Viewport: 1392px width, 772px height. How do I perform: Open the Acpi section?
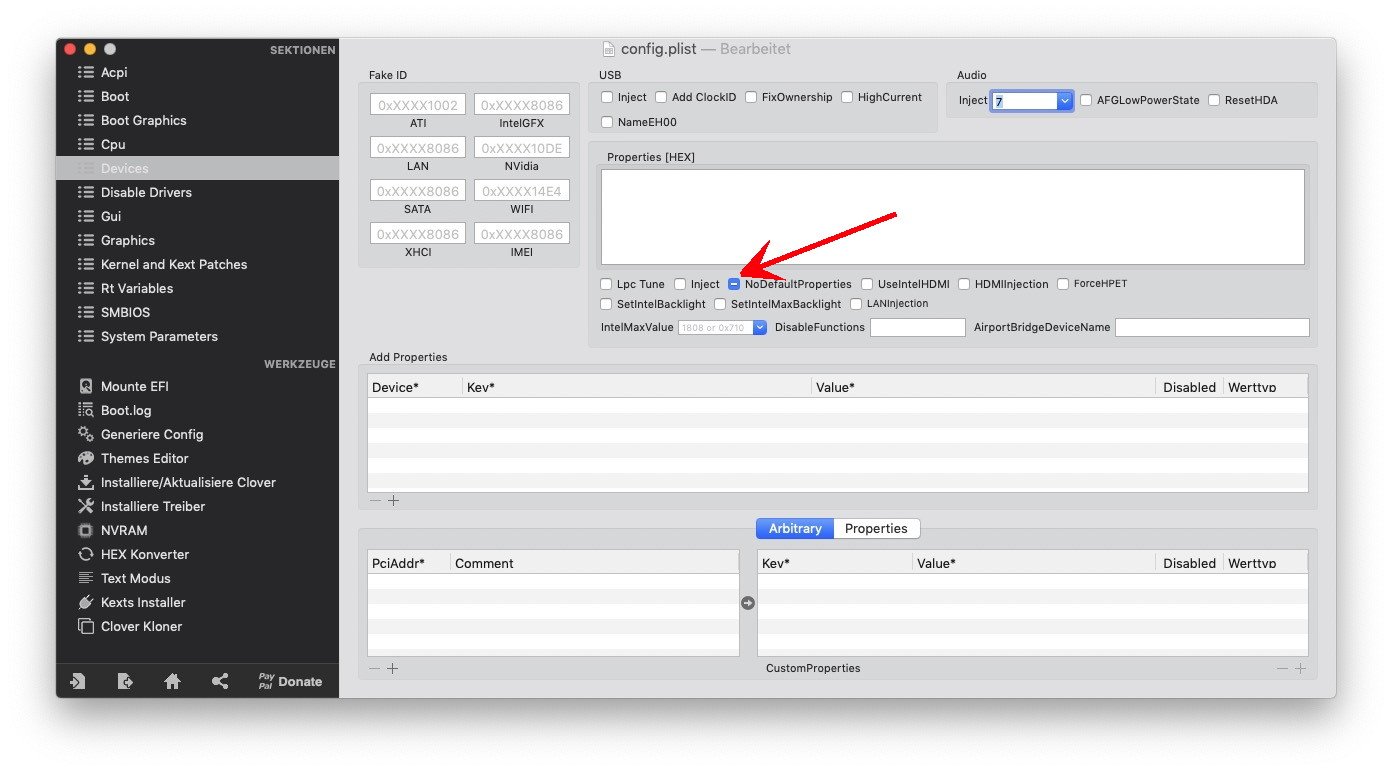click(114, 72)
